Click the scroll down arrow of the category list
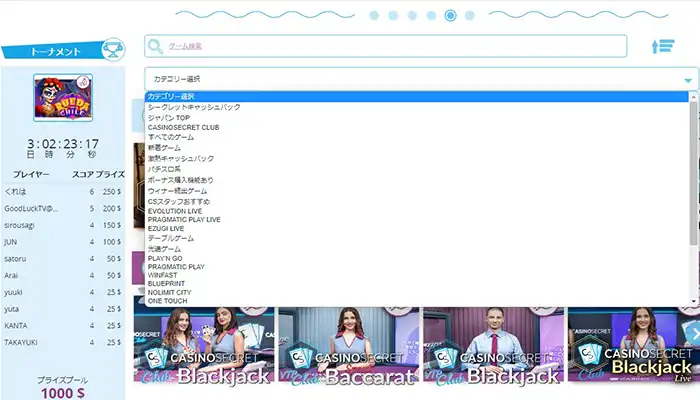Viewport: 700px width, 400px height. (x=693, y=301)
